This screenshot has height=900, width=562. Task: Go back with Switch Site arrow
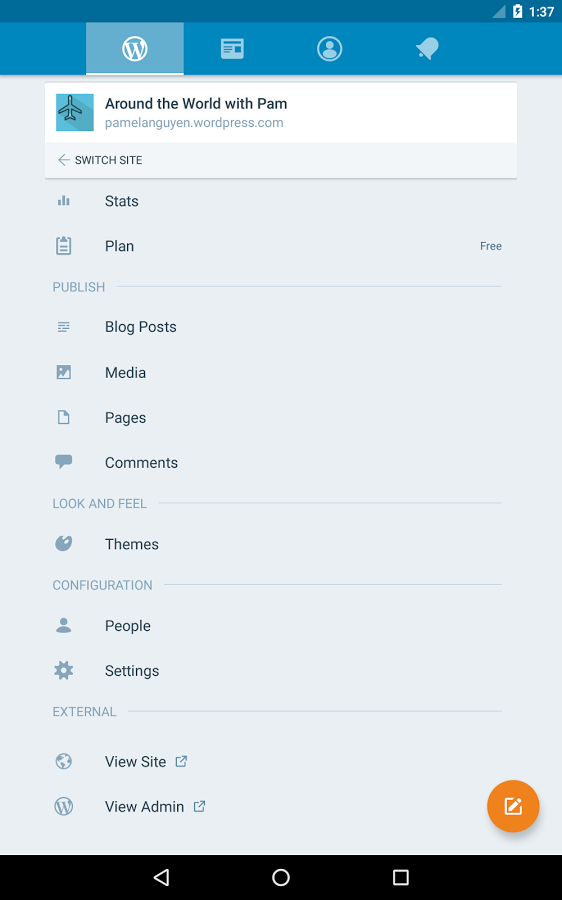coord(99,160)
